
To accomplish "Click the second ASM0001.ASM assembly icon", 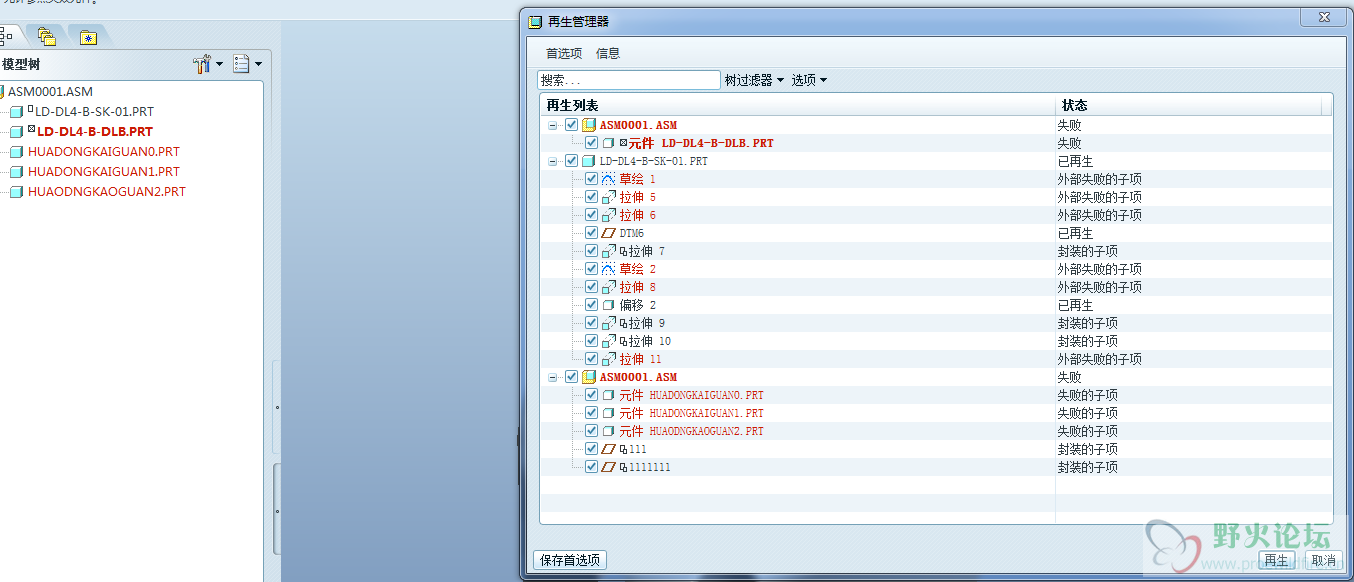I will (x=589, y=377).
